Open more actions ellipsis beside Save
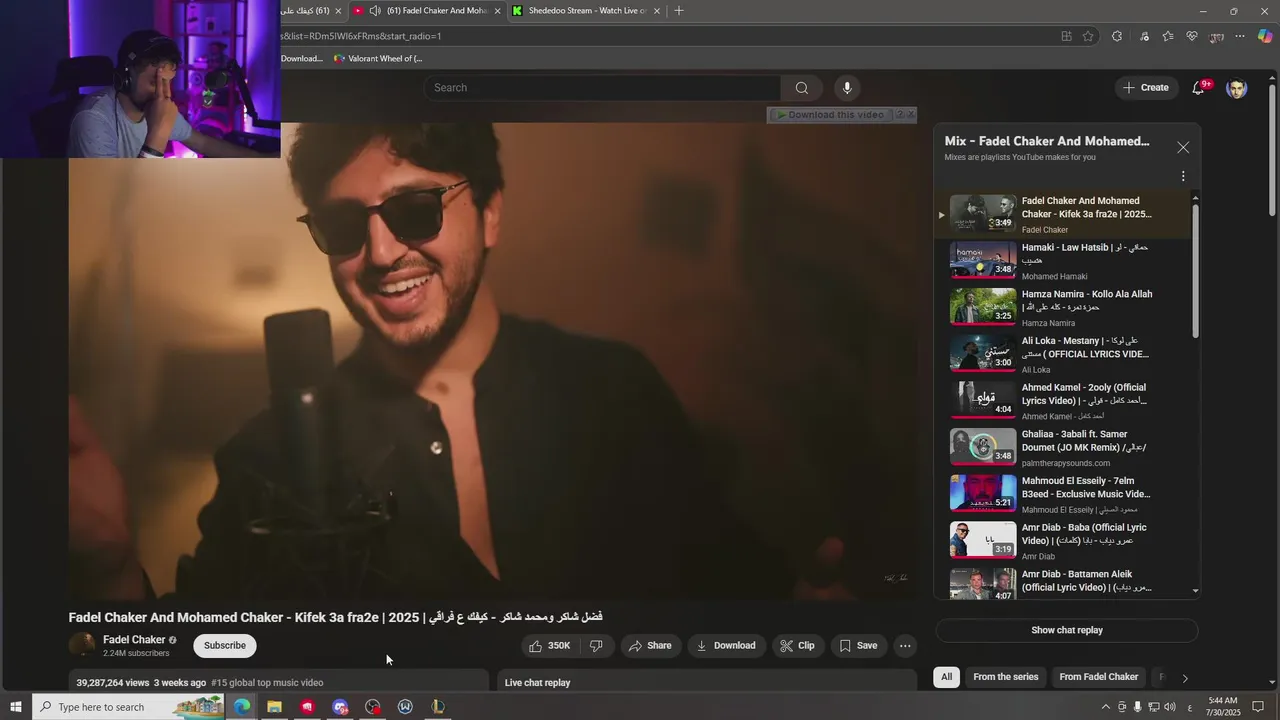 pyautogui.click(x=905, y=646)
